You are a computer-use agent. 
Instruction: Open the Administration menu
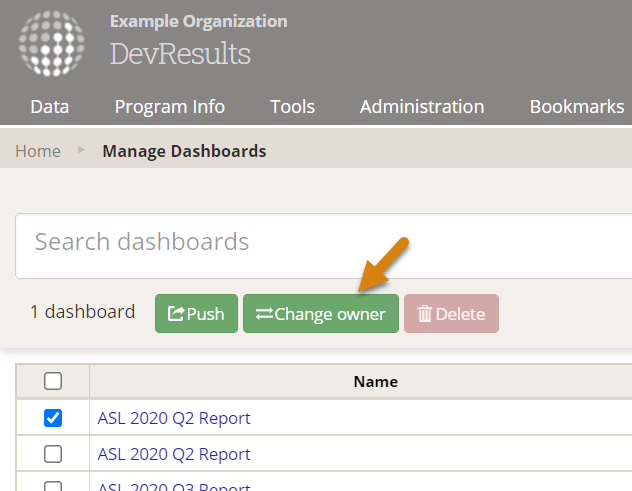(422, 107)
